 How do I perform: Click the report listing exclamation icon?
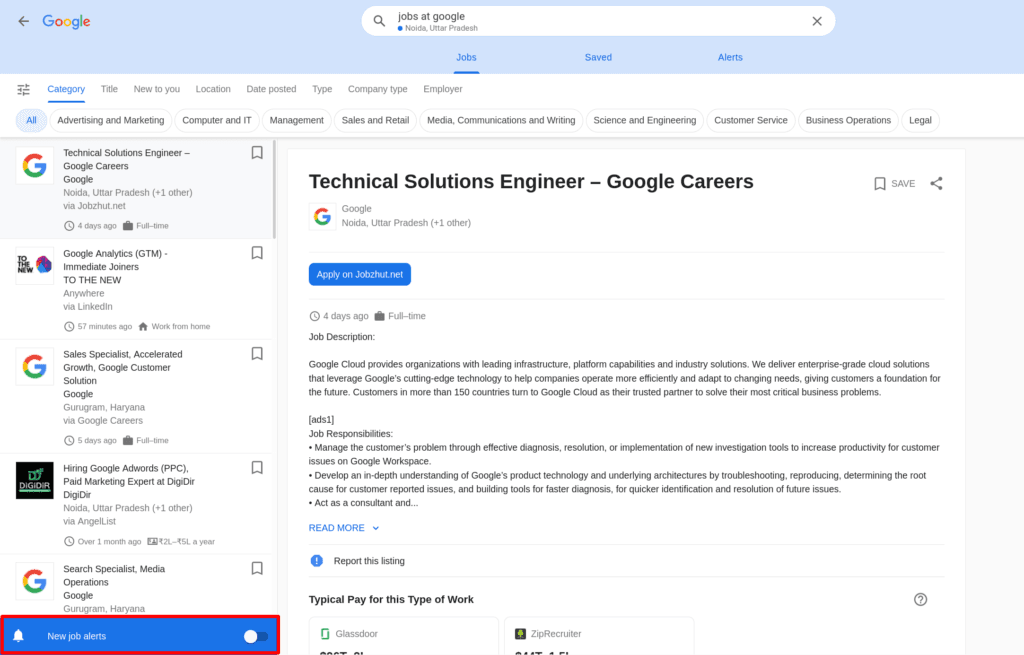(317, 561)
